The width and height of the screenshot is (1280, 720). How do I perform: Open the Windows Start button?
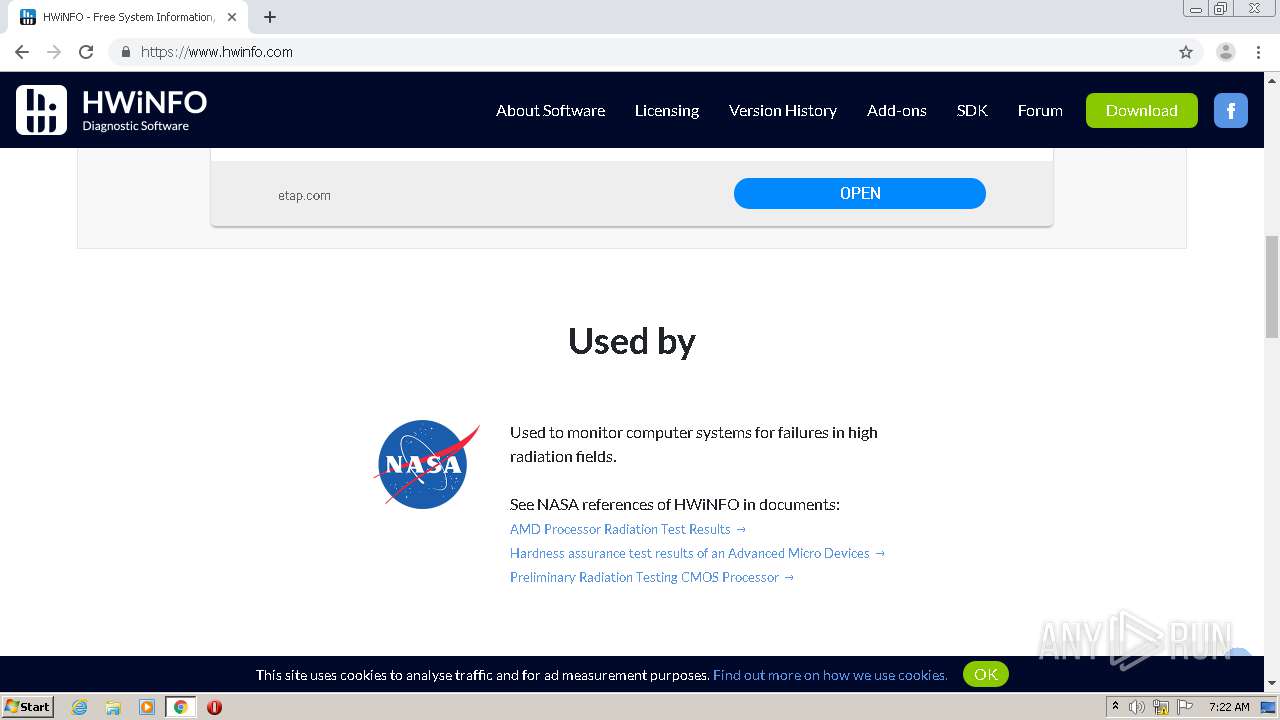pos(27,707)
